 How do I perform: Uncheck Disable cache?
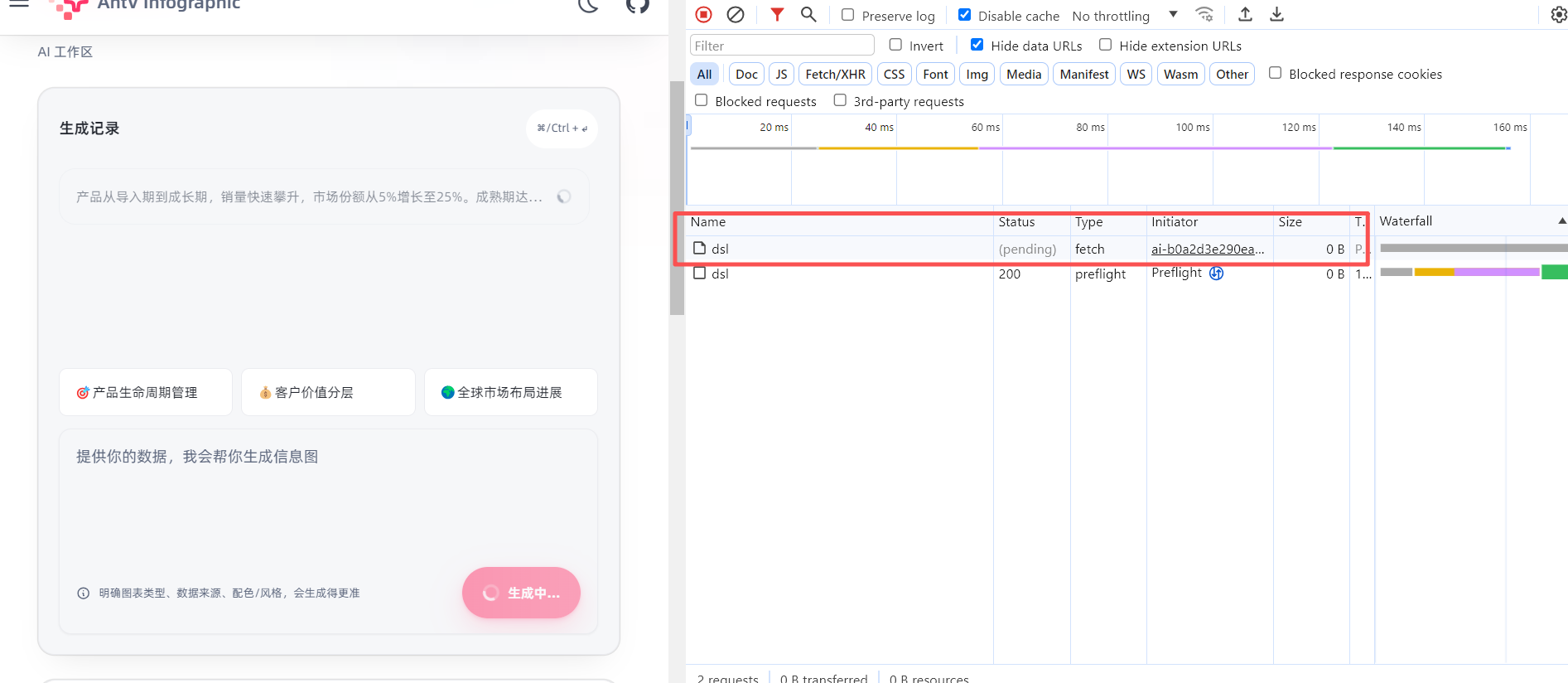click(964, 15)
